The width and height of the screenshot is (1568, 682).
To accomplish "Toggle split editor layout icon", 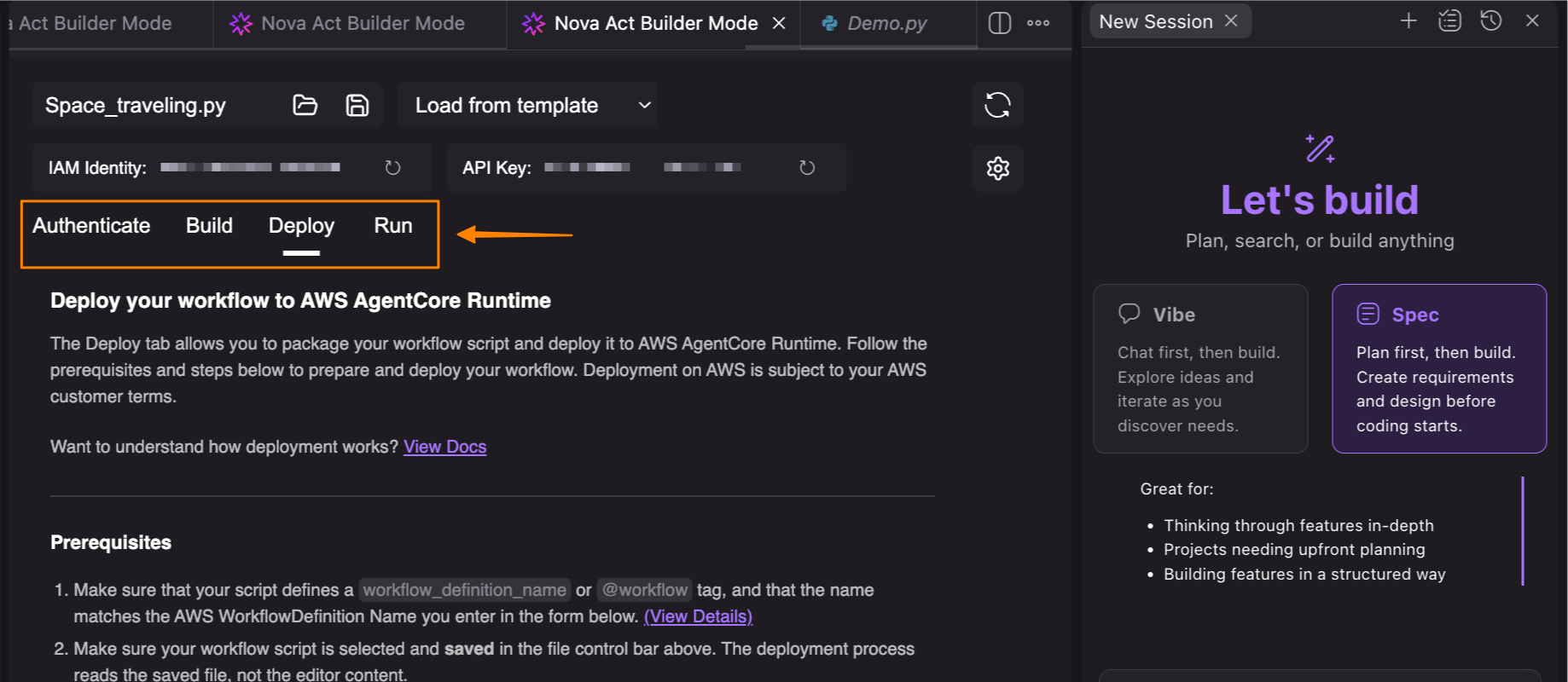I will pyautogui.click(x=999, y=23).
